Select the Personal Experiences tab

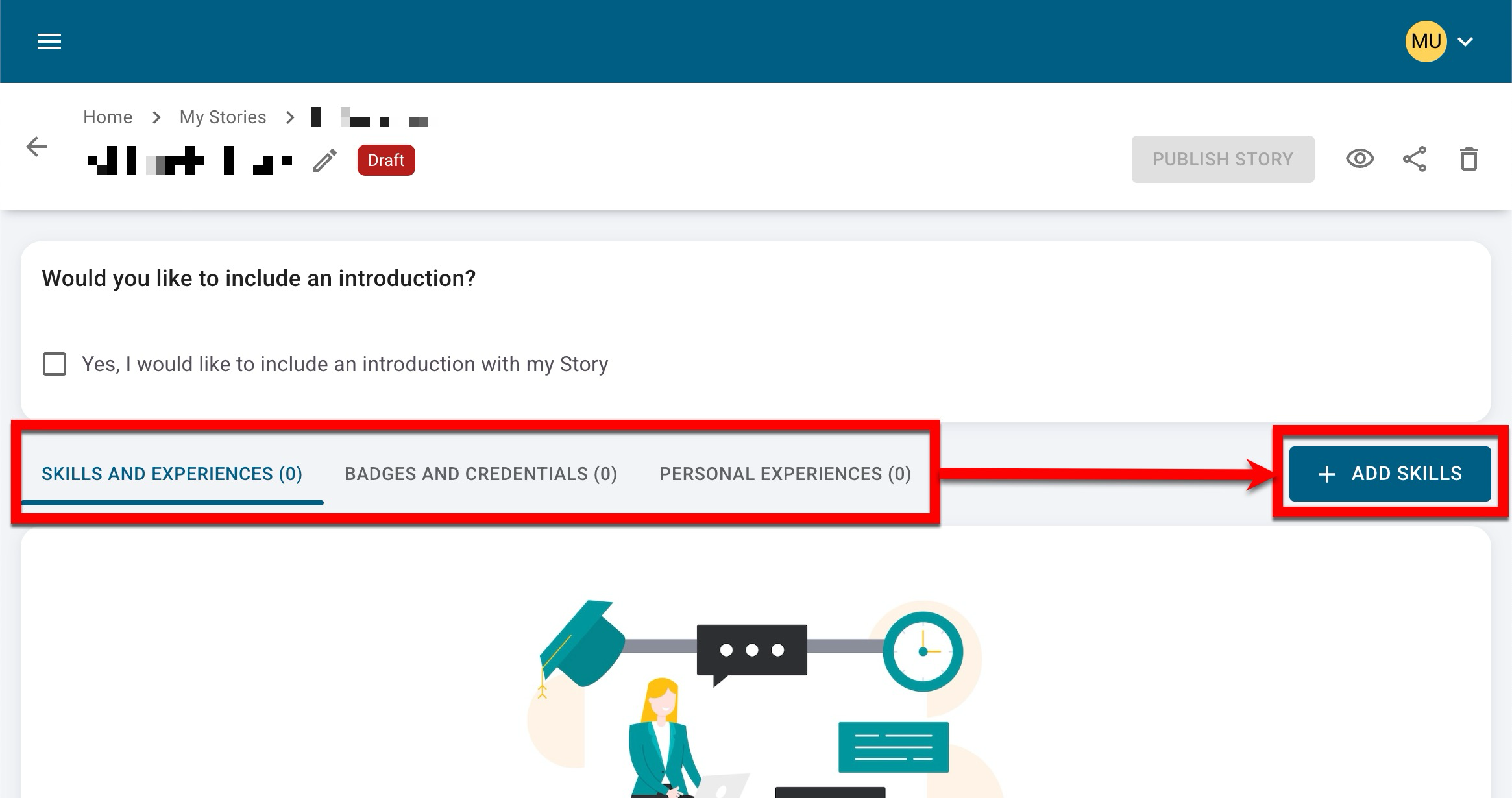785,474
